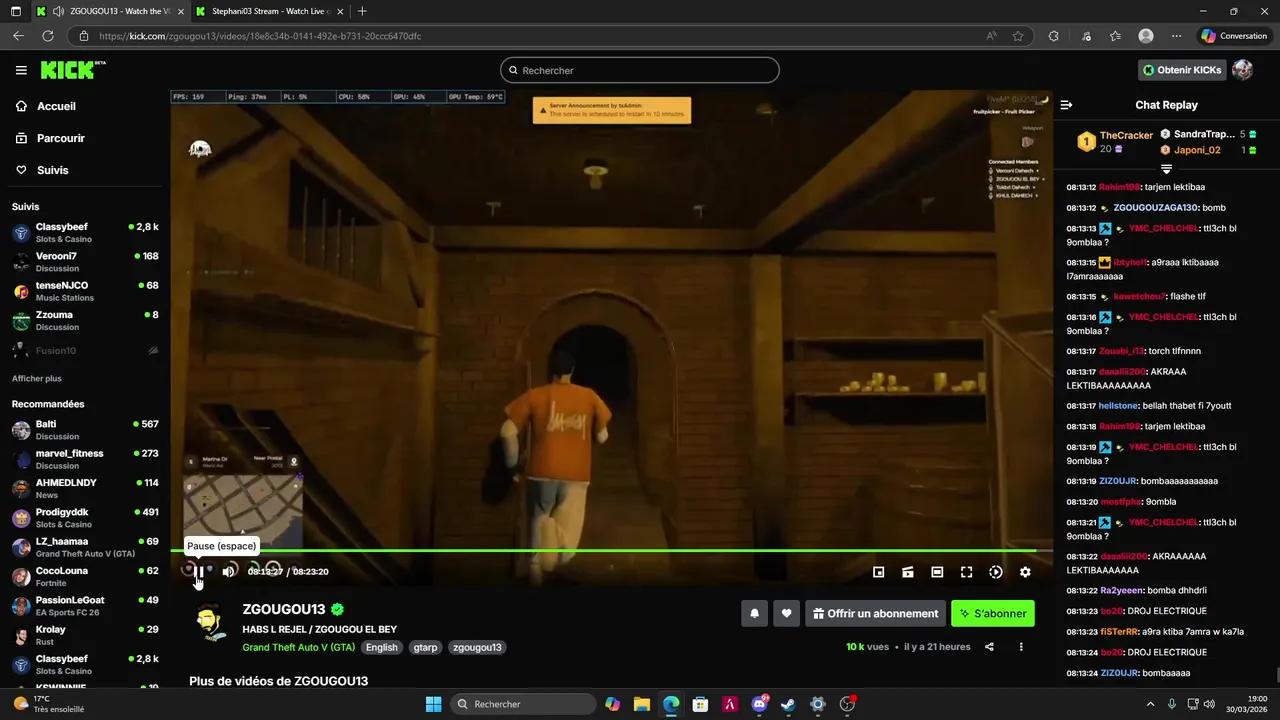Open playback speed control in player
This screenshot has width=1280, height=720.
click(x=996, y=572)
